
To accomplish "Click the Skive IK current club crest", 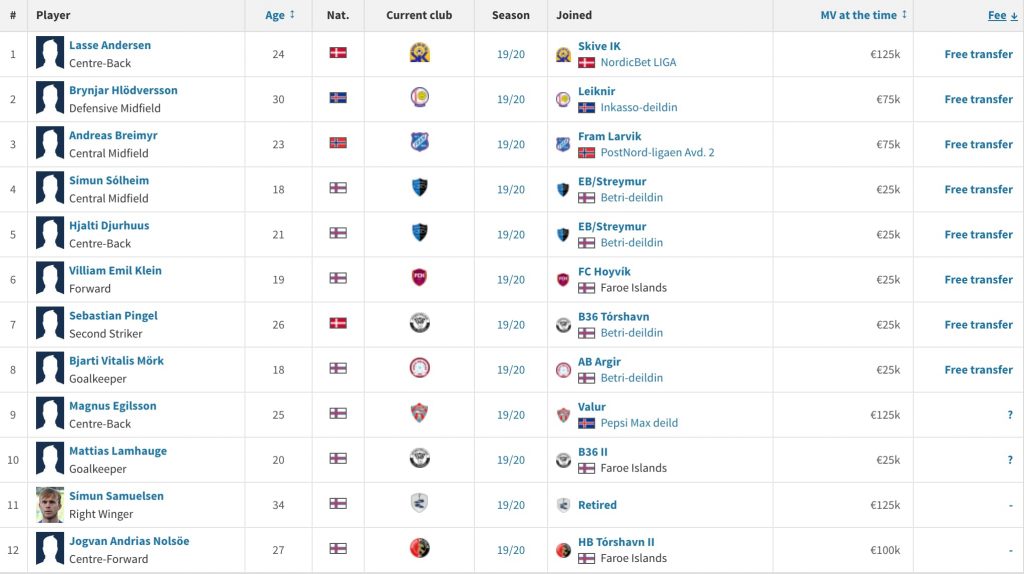I will point(419,53).
